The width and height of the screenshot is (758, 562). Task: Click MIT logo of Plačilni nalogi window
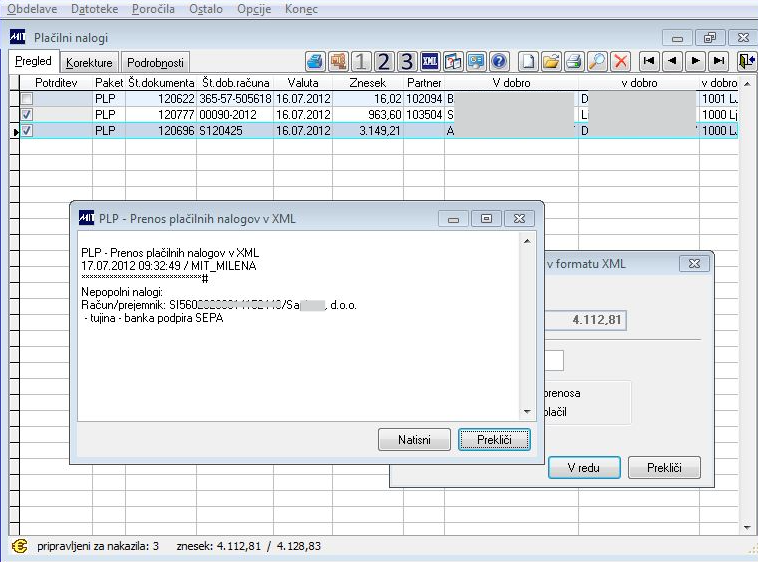point(17,37)
